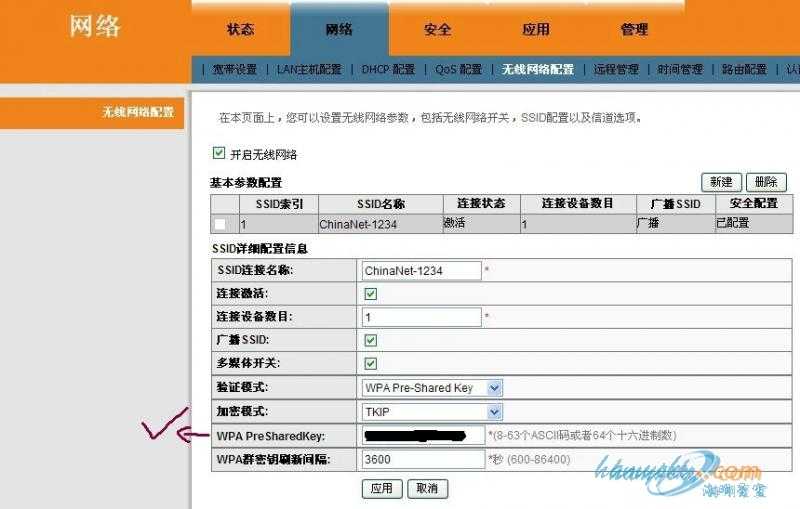Toggle the 多媒体开关 checkbox

click(371, 364)
